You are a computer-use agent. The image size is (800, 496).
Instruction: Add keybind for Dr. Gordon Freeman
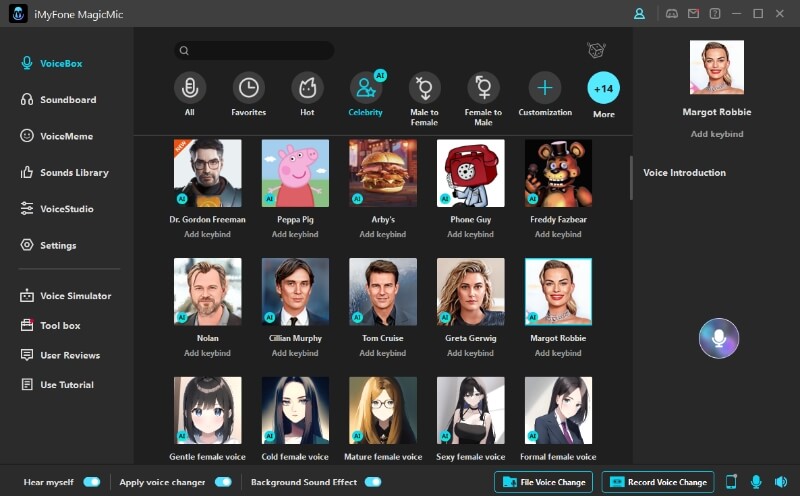coord(207,234)
